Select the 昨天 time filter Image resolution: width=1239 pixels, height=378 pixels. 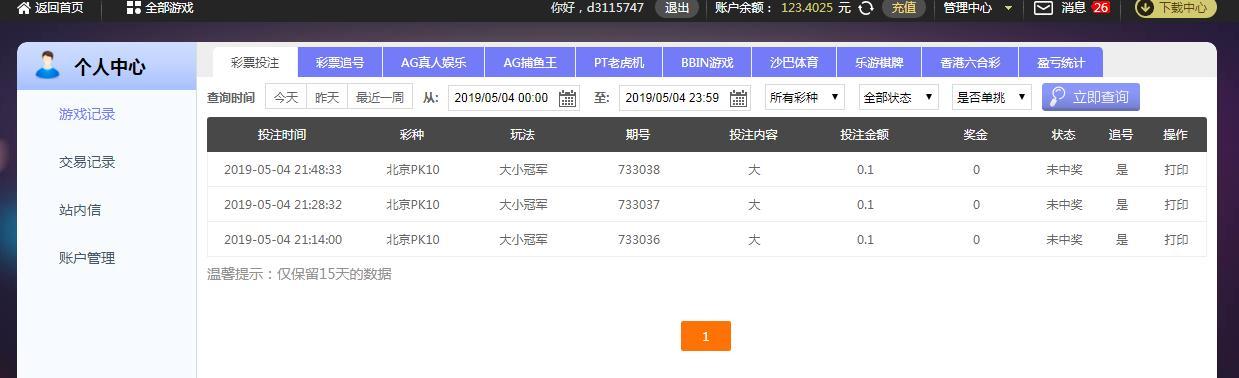327,97
